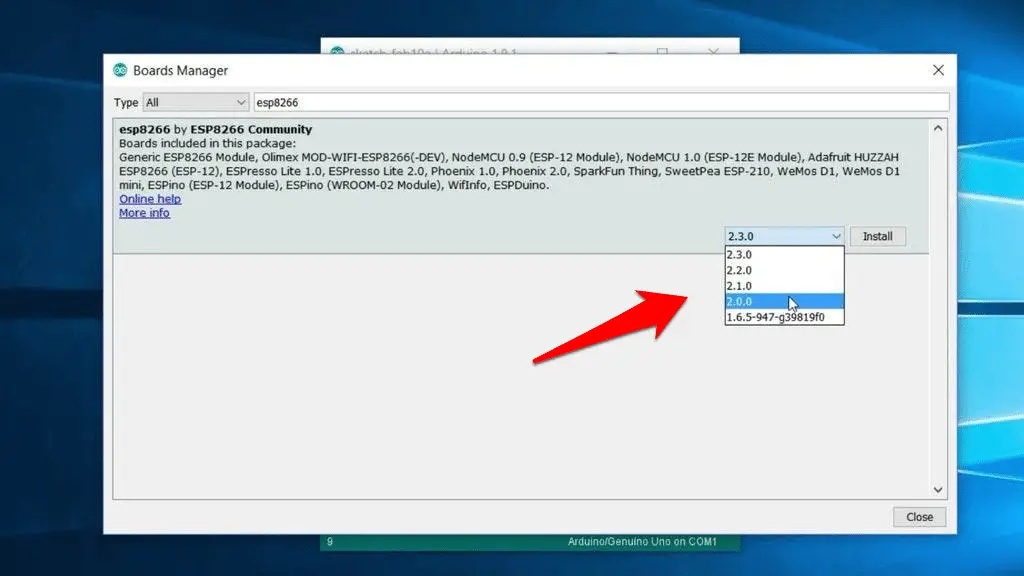
Task: Click the Arduino logo in the title bar
Action: pyautogui.click(x=120, y=70)
